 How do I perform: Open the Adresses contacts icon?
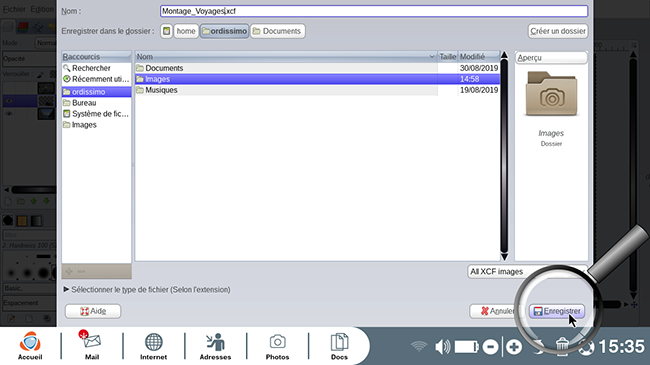215,346
